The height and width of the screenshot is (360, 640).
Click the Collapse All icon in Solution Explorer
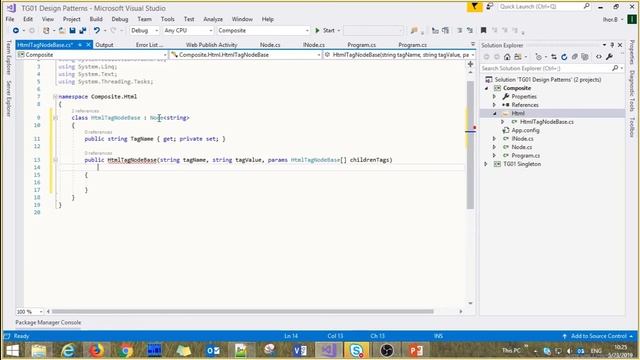coord(575,57)
